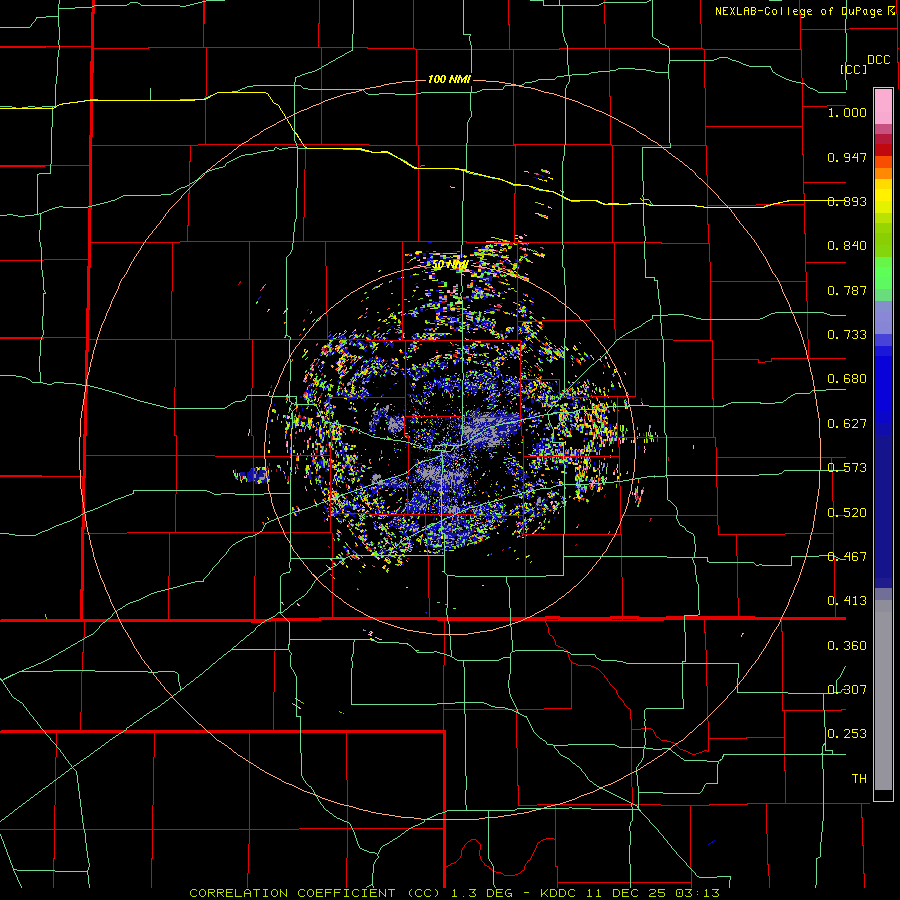Click the 50 NMI range ring label
The height and width of the screenshot is (900, 900).
[449, 265]
